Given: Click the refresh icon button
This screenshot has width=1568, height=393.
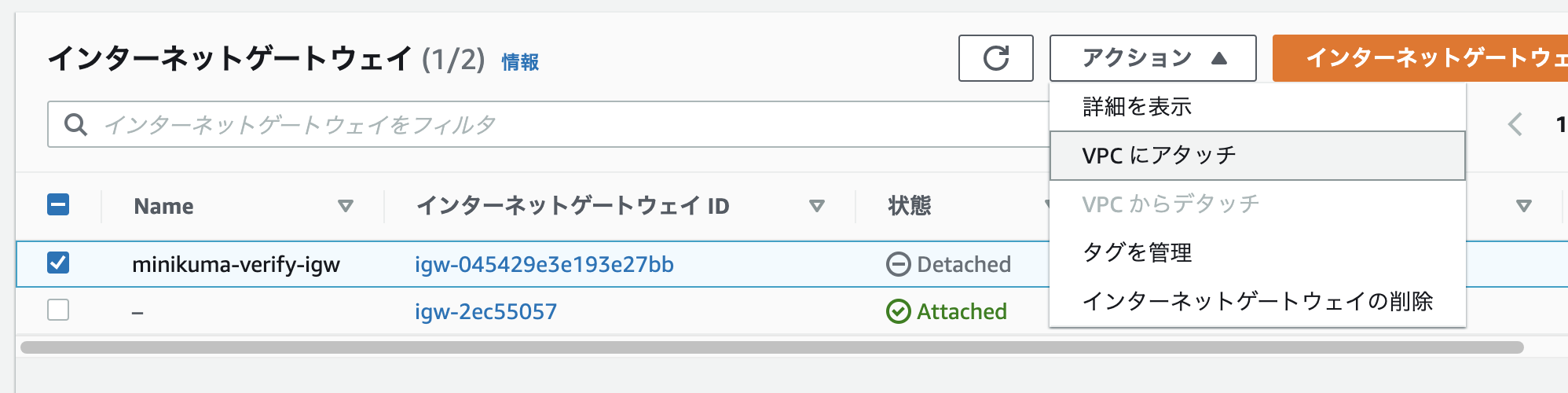Looking at the screenshot, I should click(x=995, y=58).
